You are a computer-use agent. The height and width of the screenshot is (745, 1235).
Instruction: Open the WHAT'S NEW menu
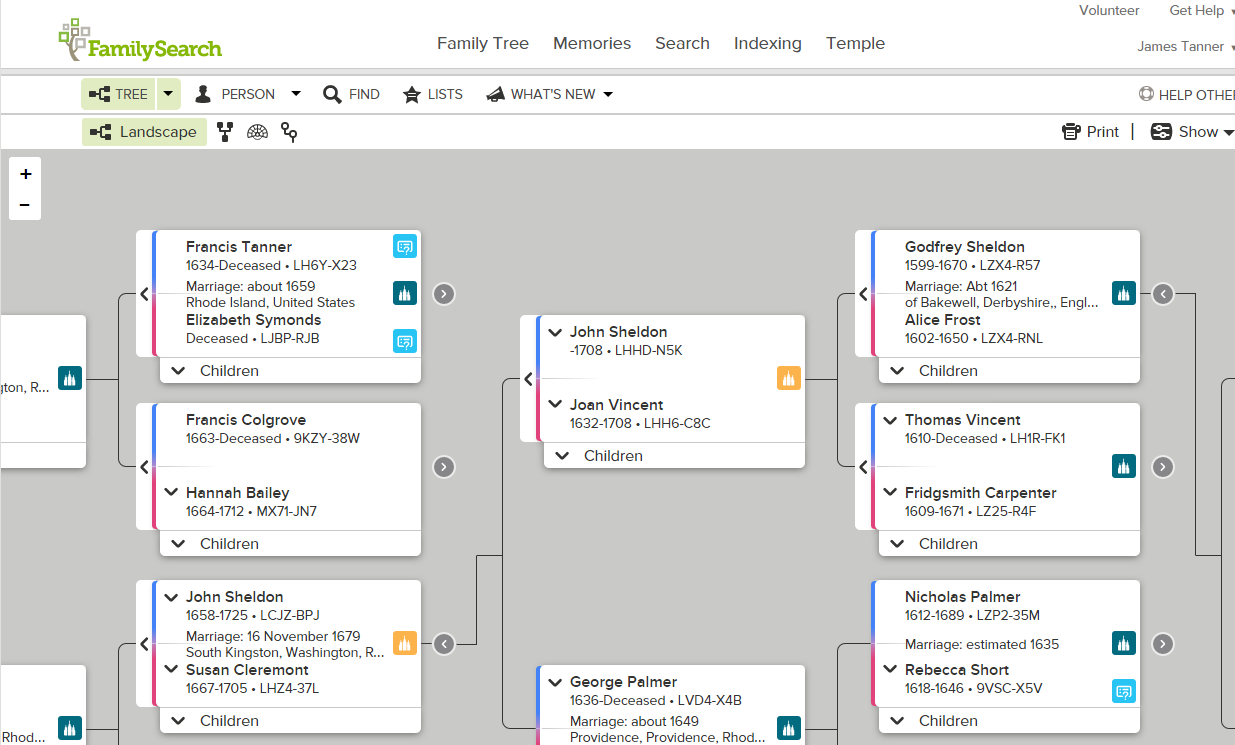[549, 94]
